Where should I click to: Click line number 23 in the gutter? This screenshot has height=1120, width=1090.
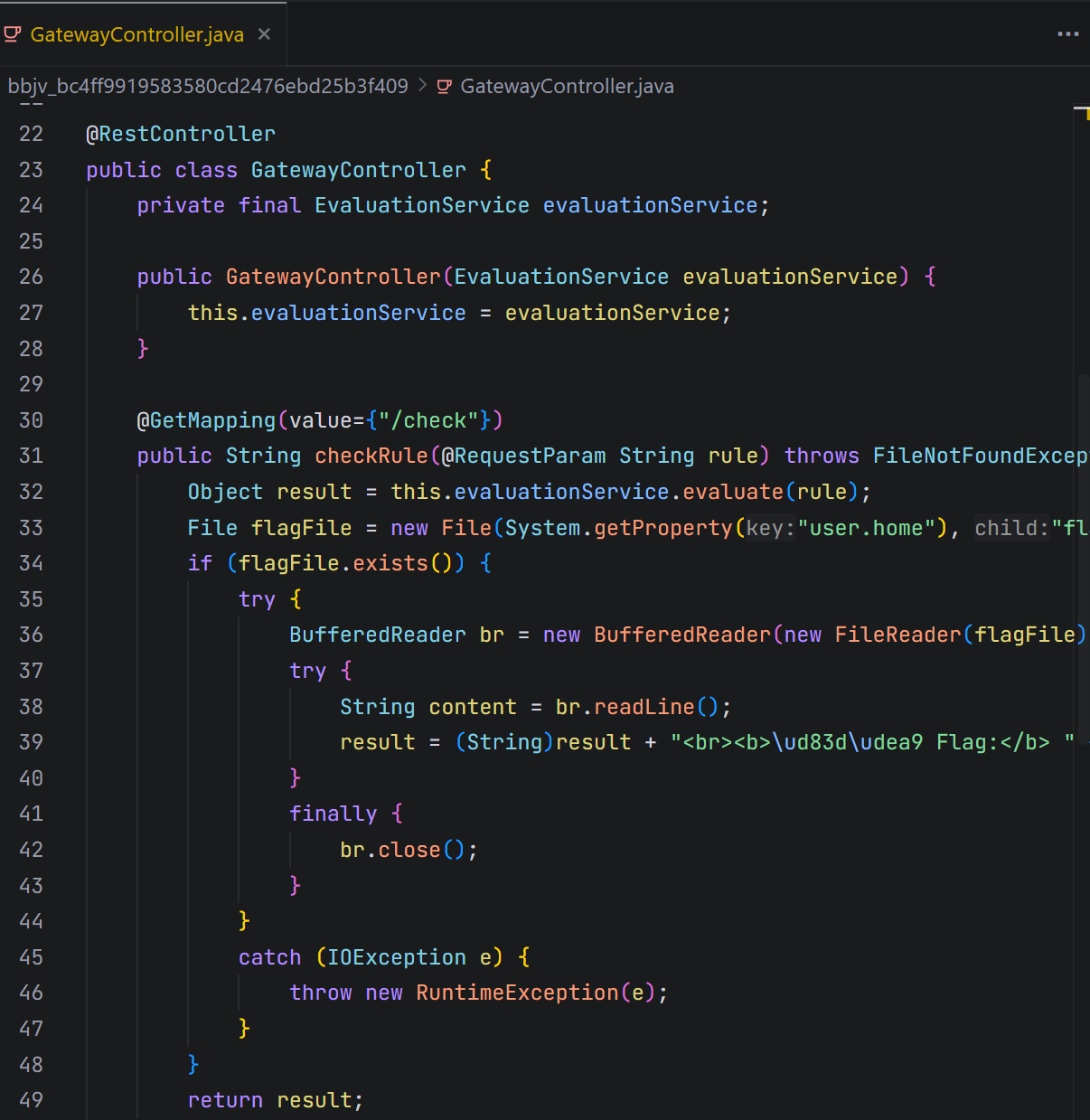click(x=31, y=170)
